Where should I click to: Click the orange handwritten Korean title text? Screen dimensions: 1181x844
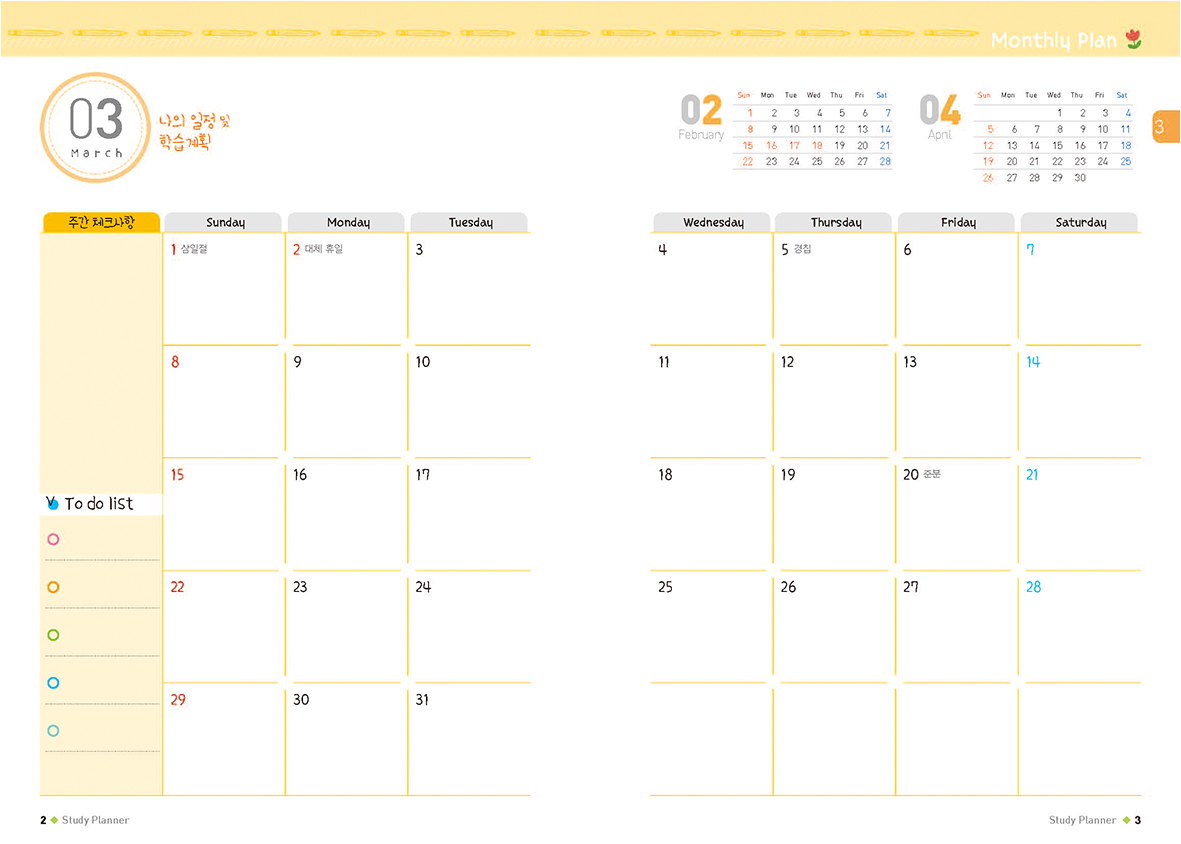coord(194,130)
